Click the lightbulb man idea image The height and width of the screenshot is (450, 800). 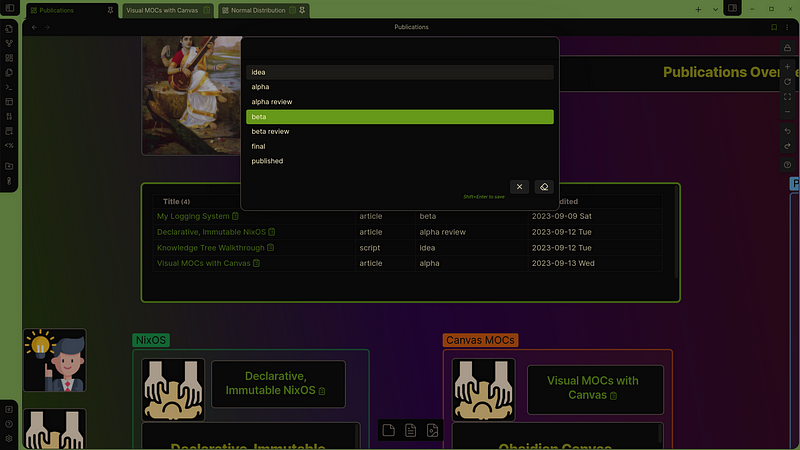[55, 360]
